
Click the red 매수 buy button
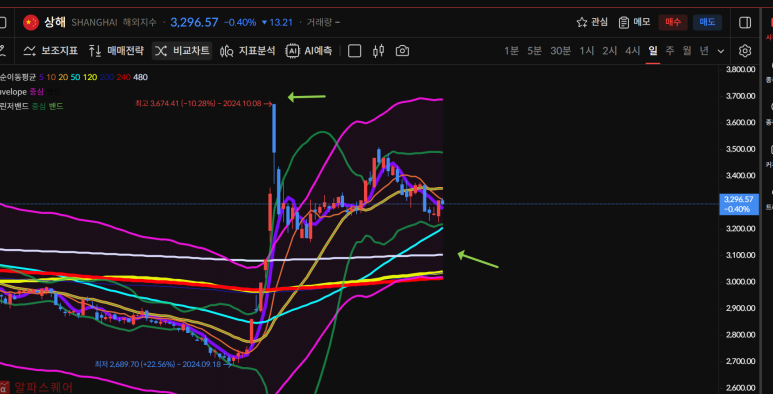673,22
